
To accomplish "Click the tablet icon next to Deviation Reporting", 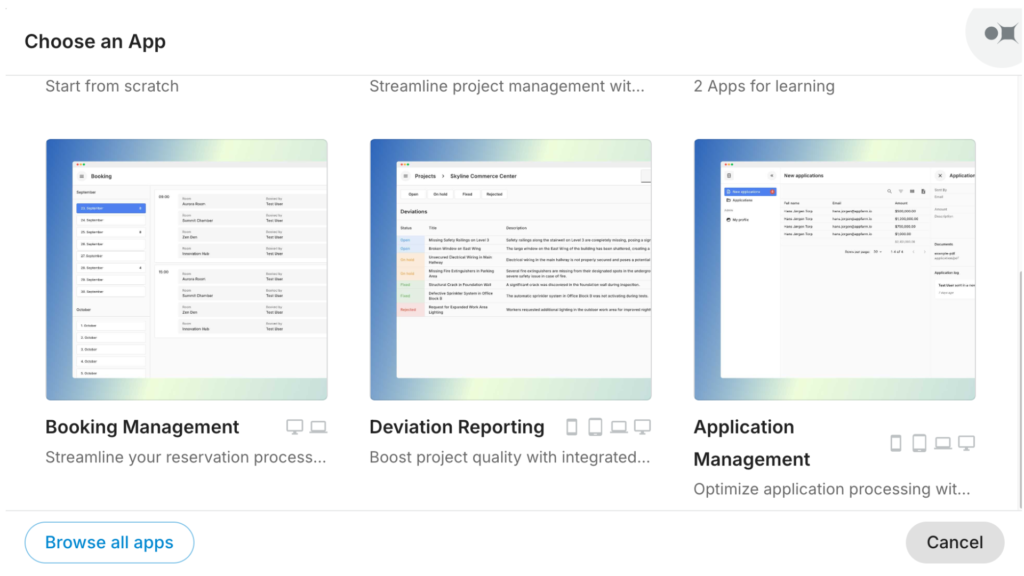I will 594,426.
